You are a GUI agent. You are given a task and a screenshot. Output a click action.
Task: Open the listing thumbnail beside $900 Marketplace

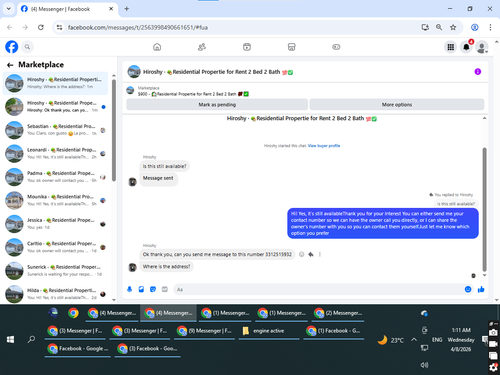point(130,90)
